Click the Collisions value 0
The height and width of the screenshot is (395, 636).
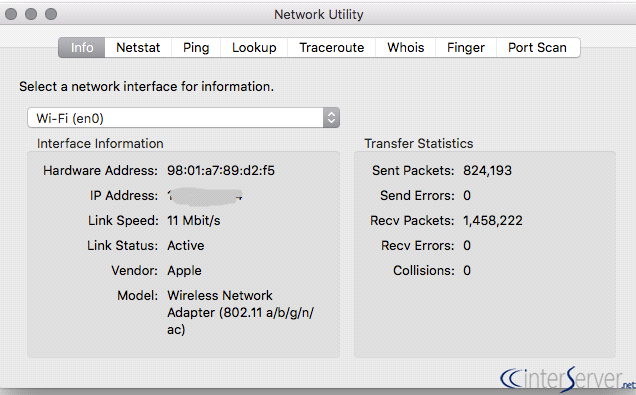pyautogui.click(x=467, y=270)
